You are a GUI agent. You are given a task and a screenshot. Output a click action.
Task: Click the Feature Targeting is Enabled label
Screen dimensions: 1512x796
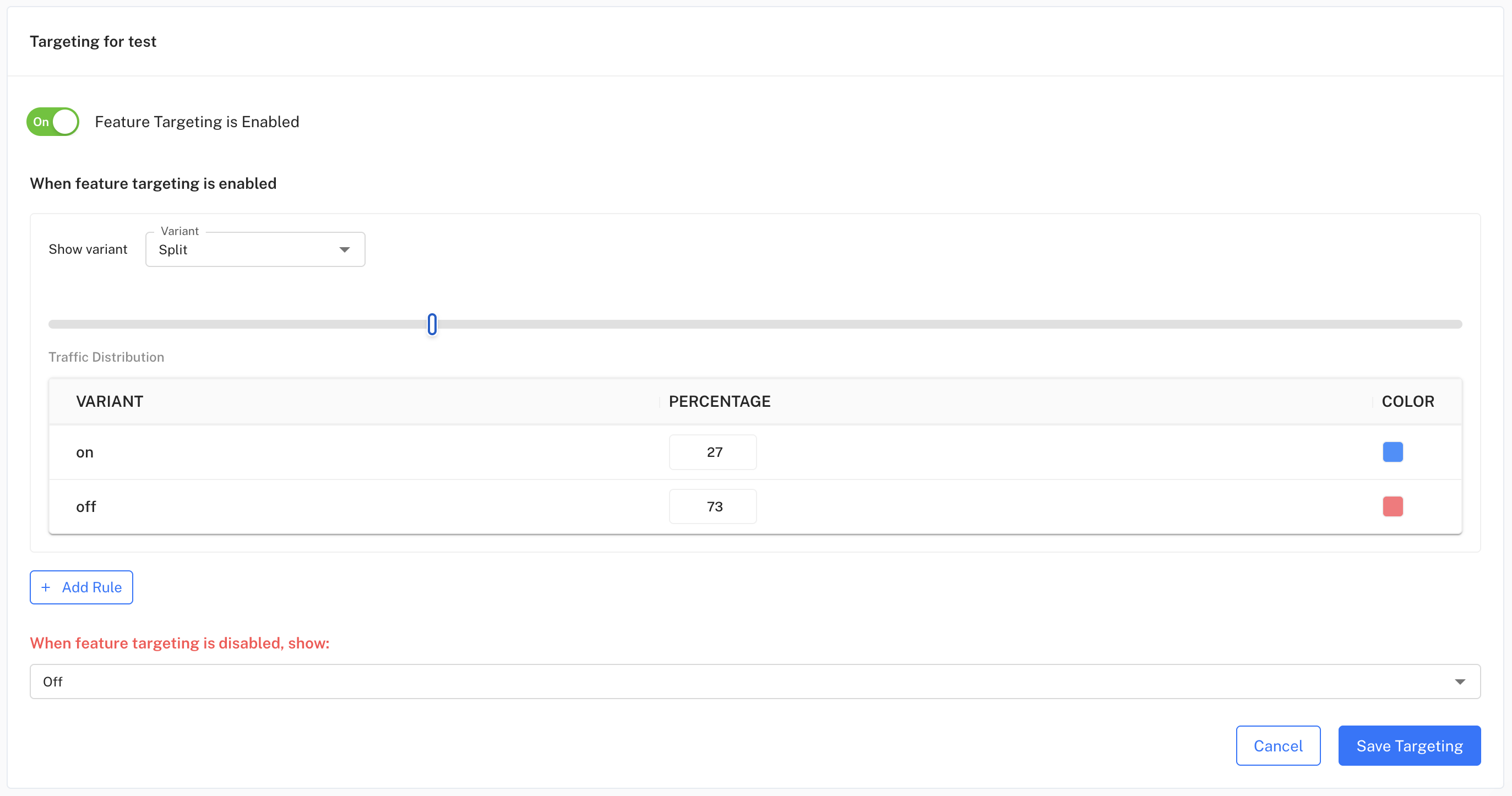coord(197,122)
